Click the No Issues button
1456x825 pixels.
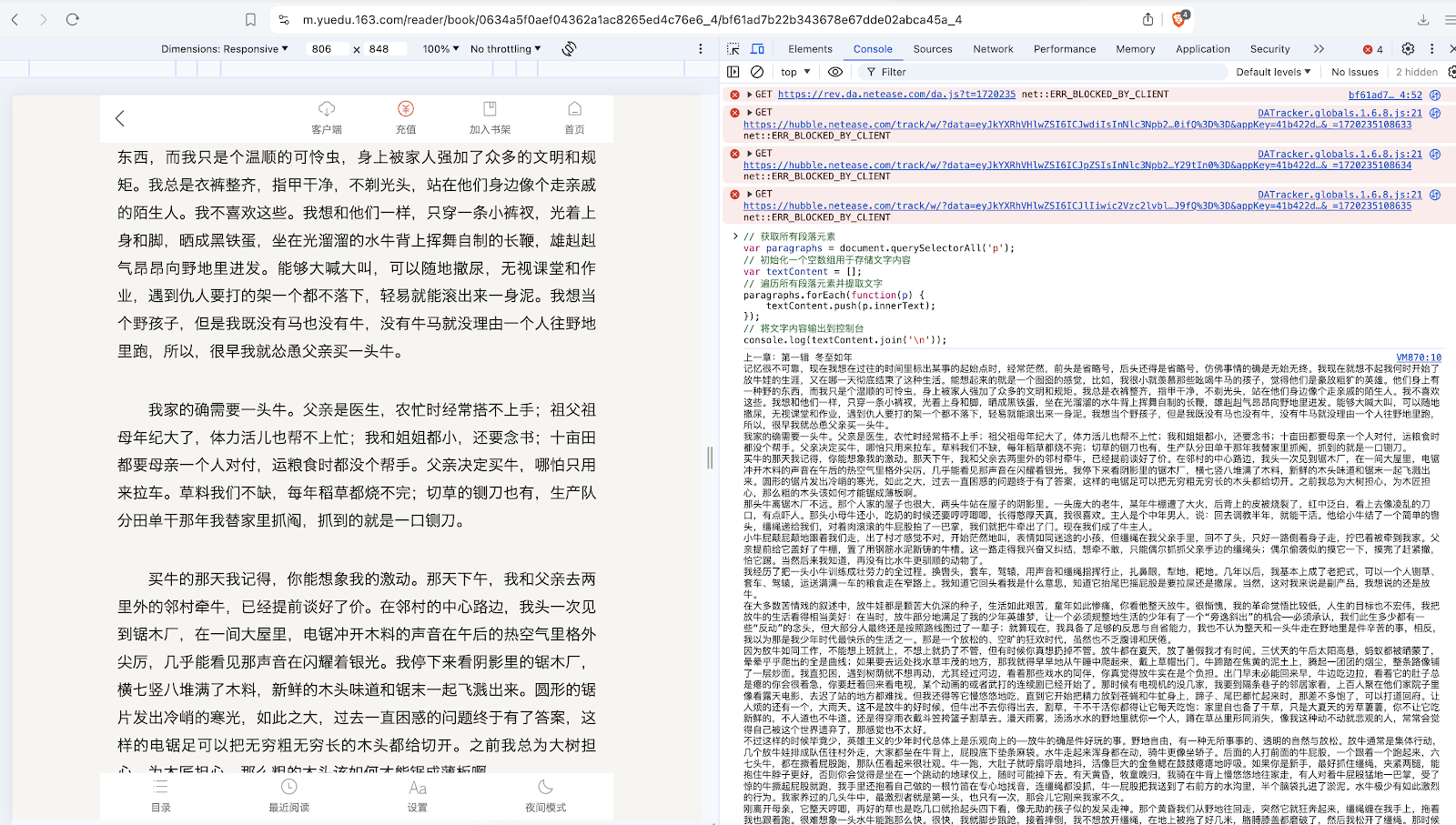coord(1354,72)
